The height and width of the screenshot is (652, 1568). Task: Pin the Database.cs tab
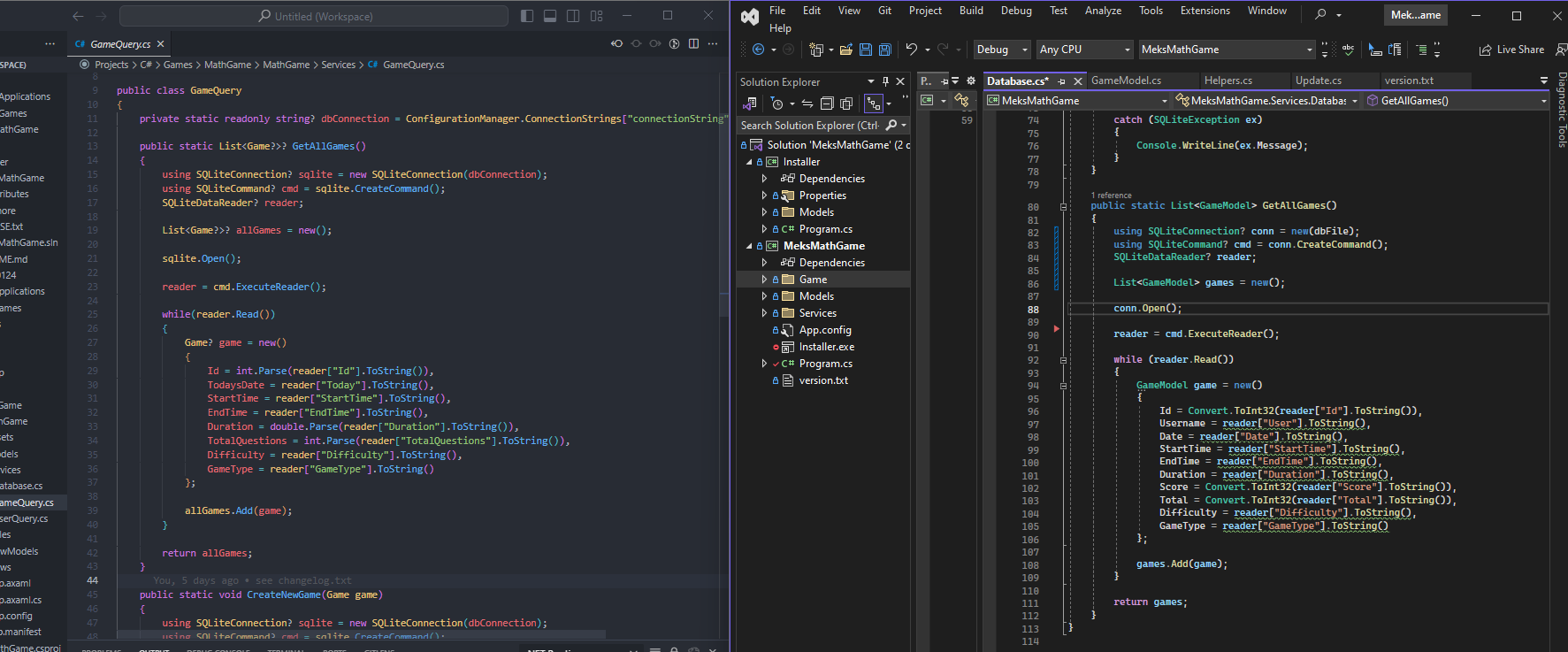click(x=1061, y=81)
